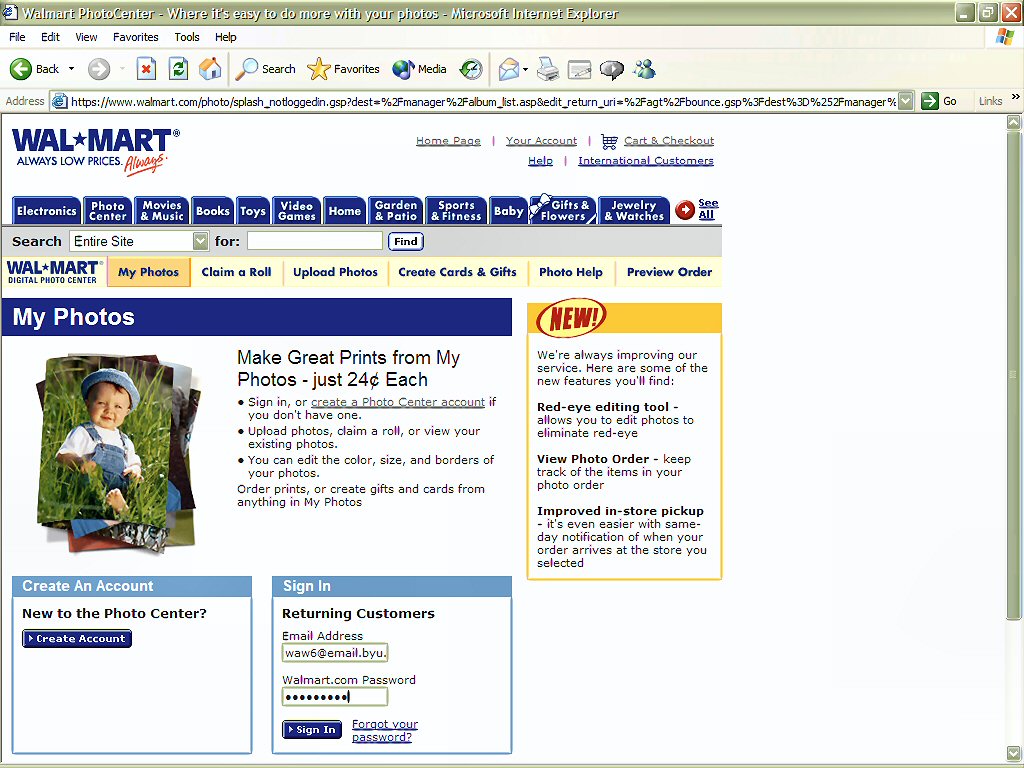Switch to Create Cards & Gifts tab
The height and width of the screenshot is (768, 1024).
tap(457, 272)
